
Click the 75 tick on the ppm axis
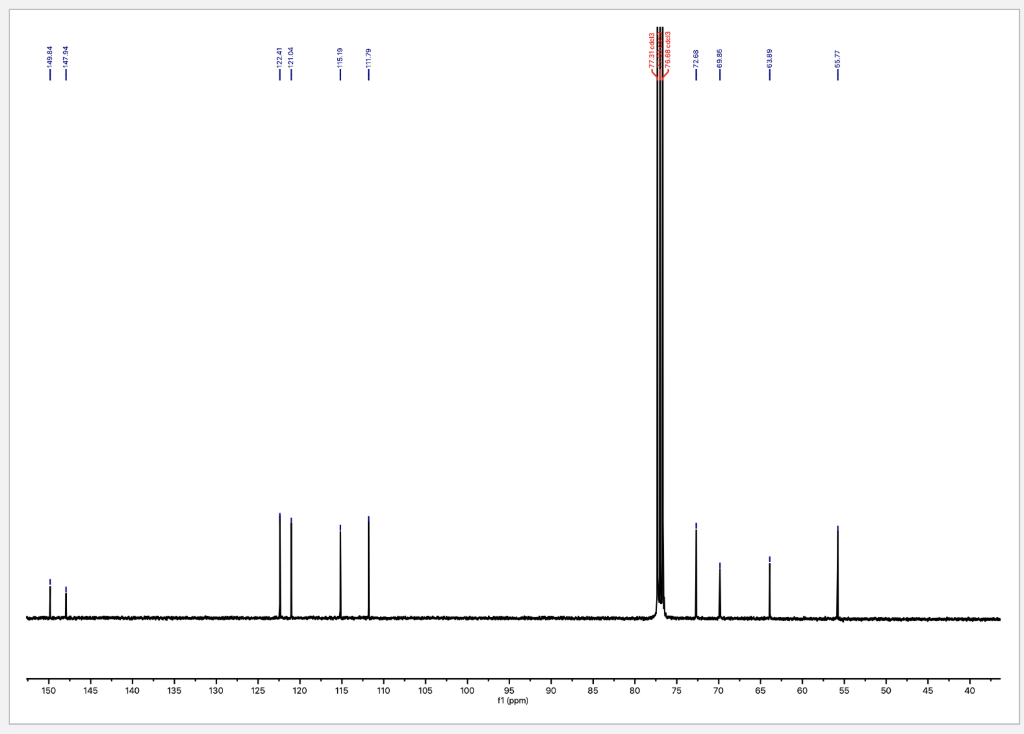677,690
